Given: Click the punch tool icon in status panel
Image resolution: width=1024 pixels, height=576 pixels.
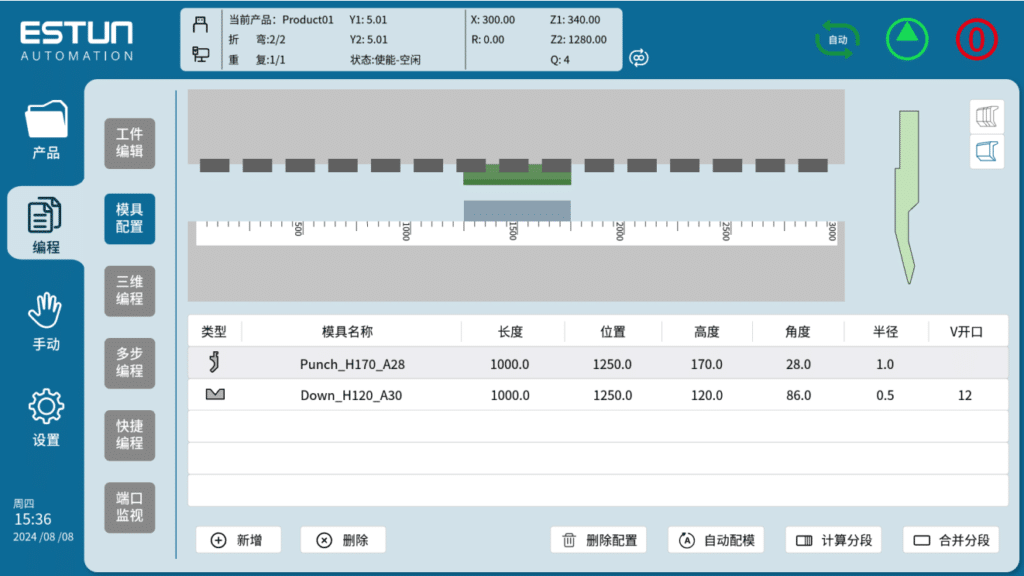Looking at the screenshot, I should click(x=200, y=25).
